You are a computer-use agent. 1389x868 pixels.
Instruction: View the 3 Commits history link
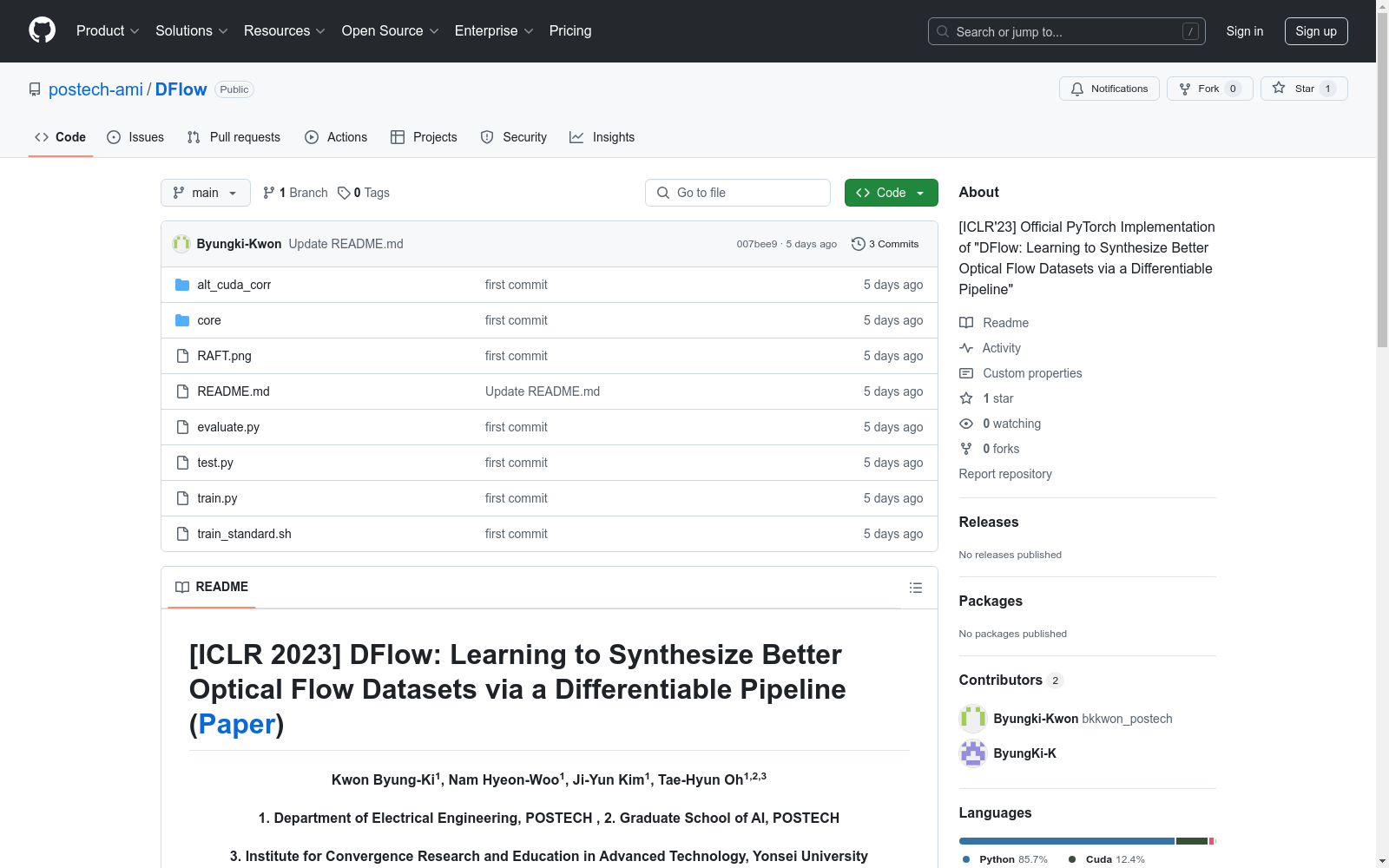point(885,244)
